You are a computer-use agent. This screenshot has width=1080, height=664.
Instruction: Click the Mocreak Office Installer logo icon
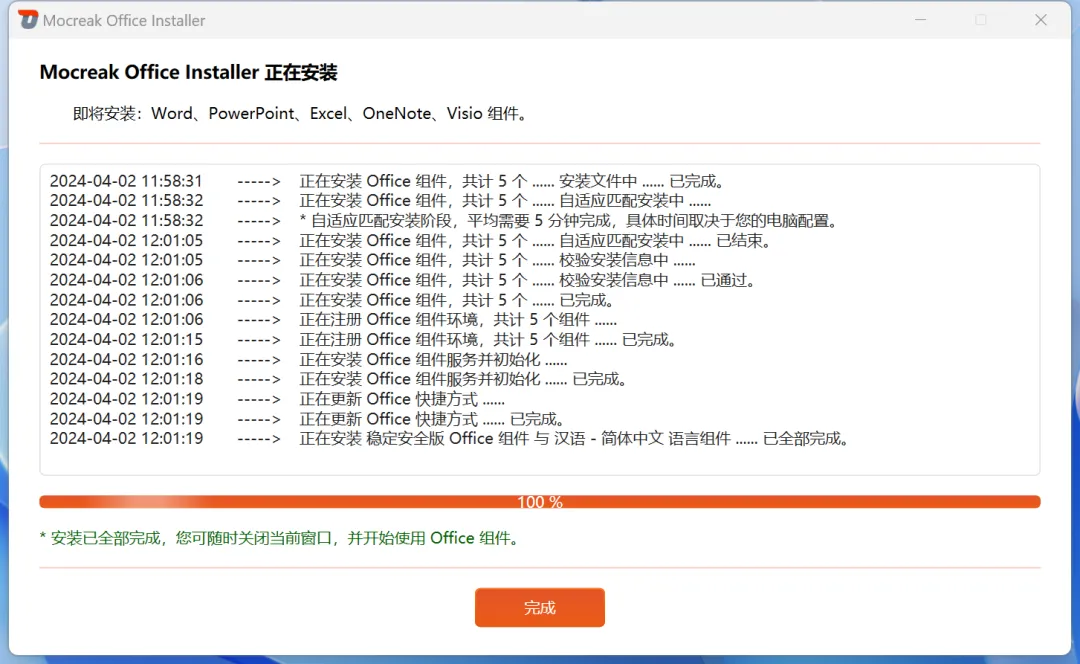(x=28, y=20)
